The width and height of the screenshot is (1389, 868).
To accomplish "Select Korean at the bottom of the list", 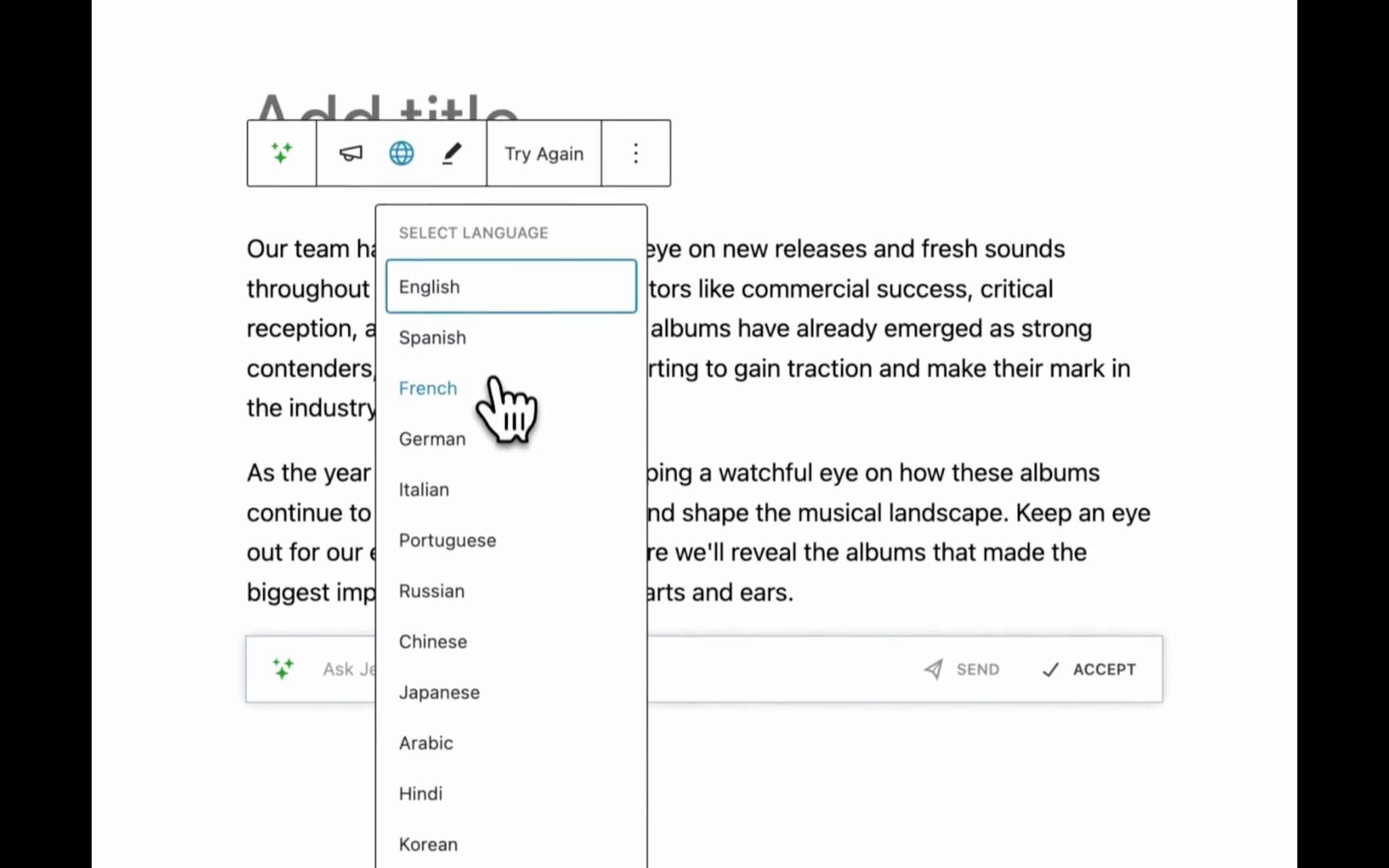I will click(x=427, y=844).
